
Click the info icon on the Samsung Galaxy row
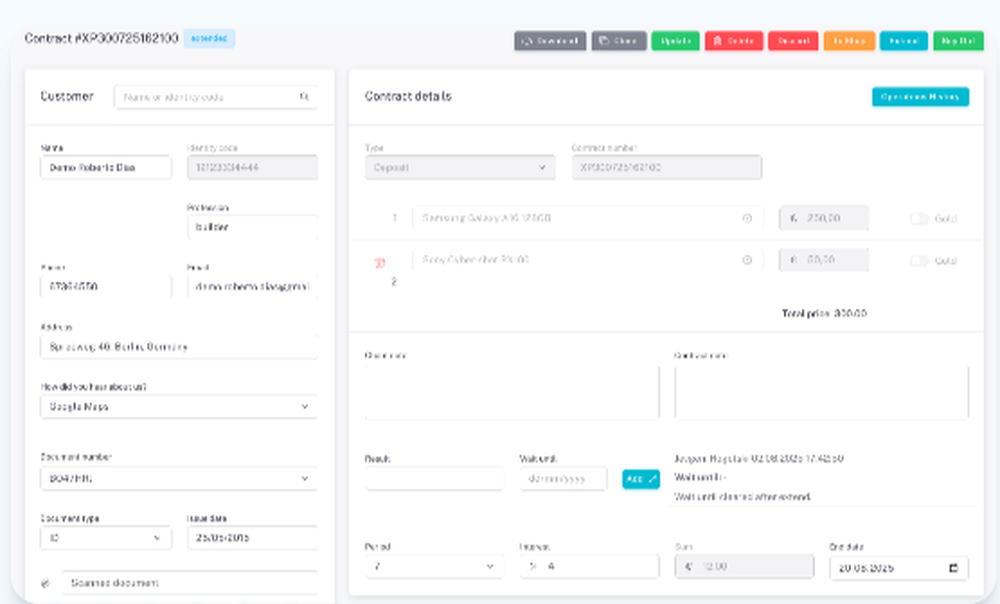pos(745,218)
